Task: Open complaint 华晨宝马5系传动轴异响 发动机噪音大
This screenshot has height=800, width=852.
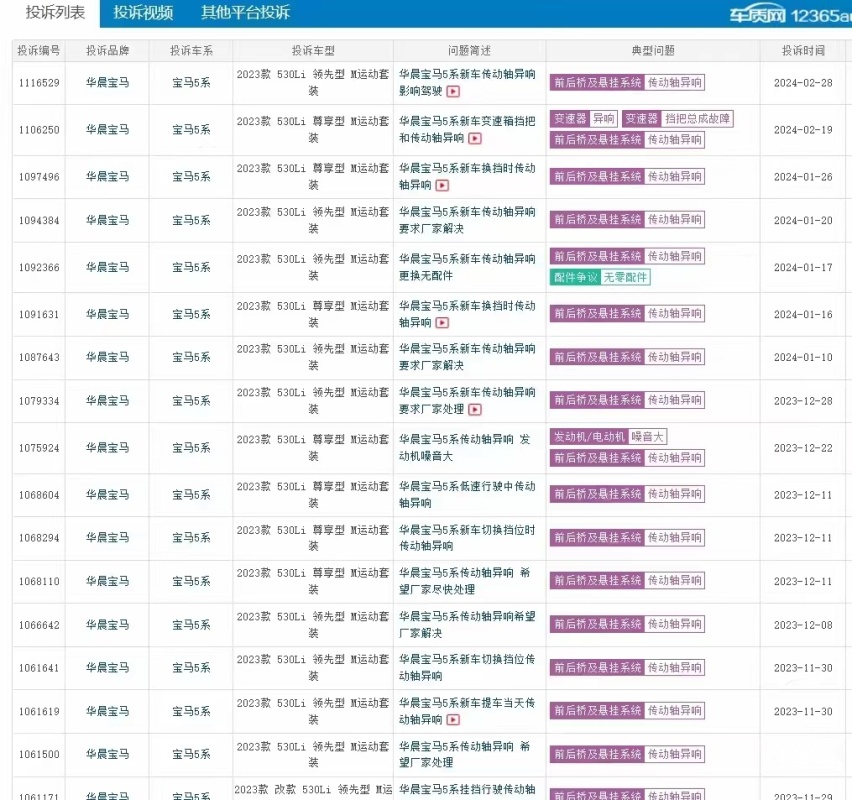Action: pyautogui.click(x=465, y=448)
